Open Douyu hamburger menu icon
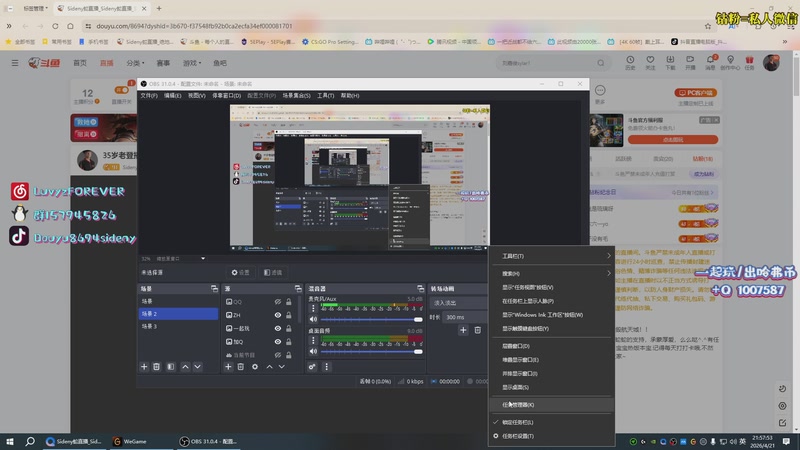The width and height of the screenshot is (800, 450). 15,63
